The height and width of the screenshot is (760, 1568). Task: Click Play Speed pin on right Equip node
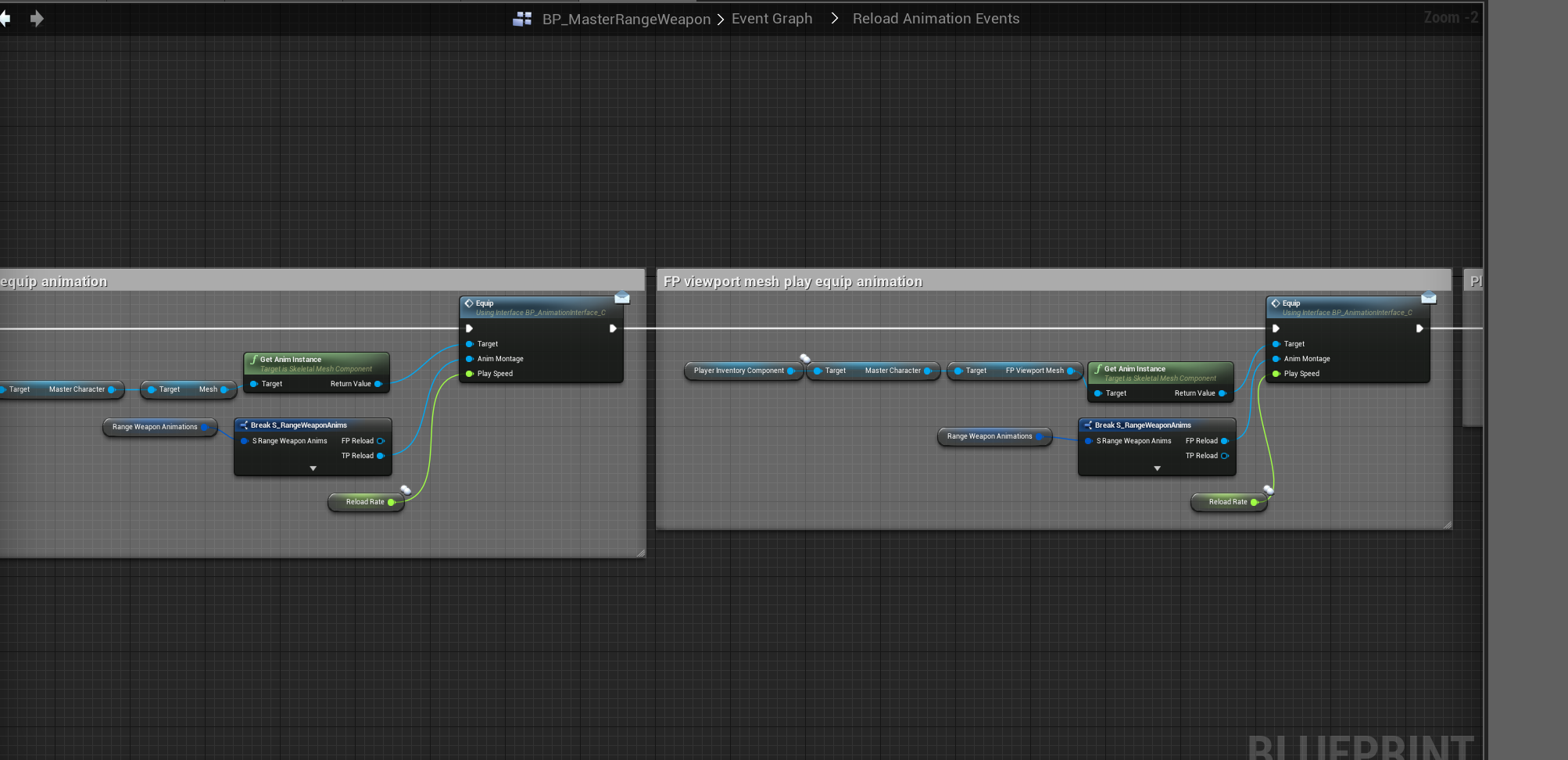1276,374
